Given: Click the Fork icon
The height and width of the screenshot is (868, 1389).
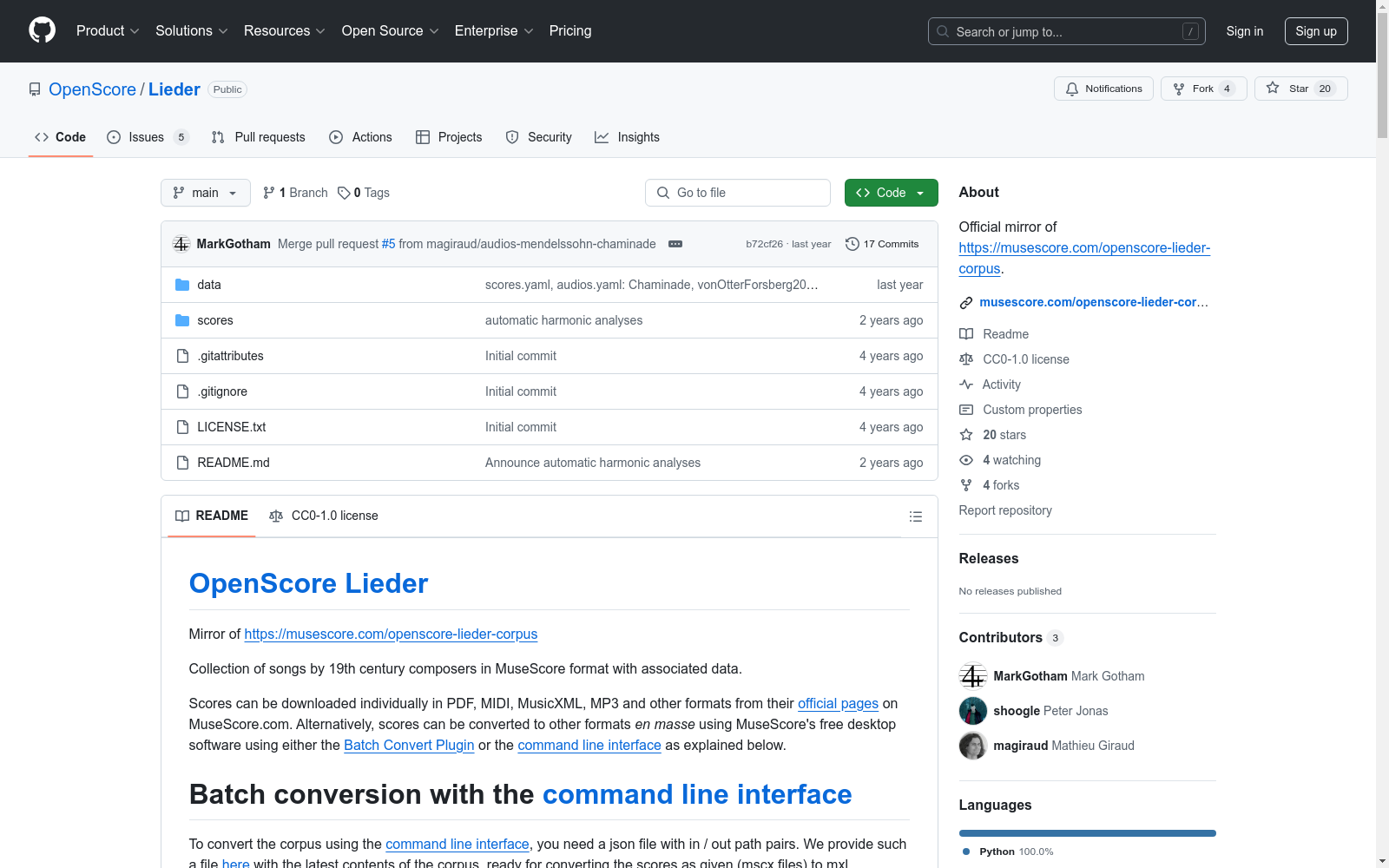Looking at the screenshot, I should click(x=1179, y=89).
